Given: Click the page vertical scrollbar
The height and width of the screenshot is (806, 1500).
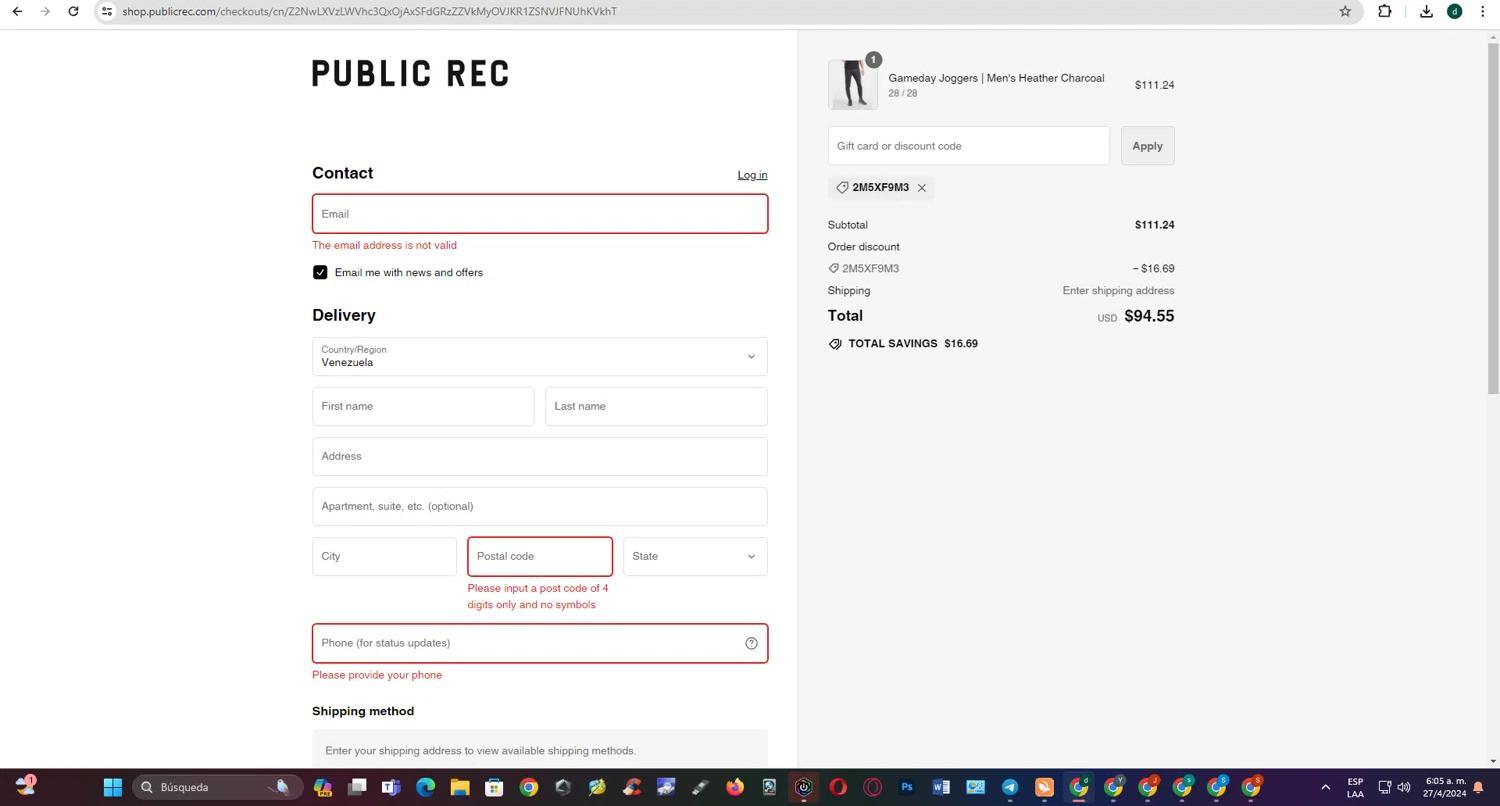Looking at the screenshot, I should click(1493, 220).
